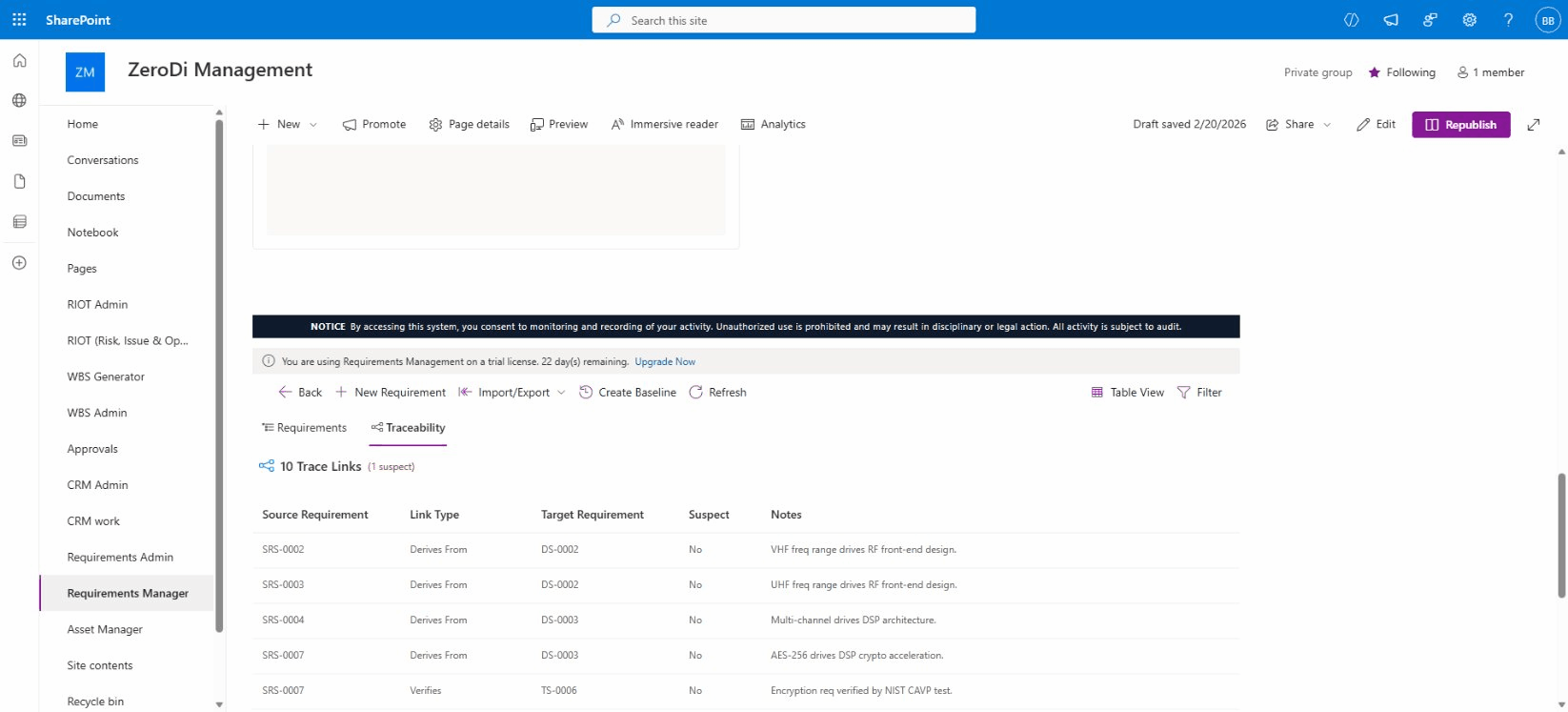Open the people network icon in header
This screenshot has width=1568, height=712.
(1430, 20)
